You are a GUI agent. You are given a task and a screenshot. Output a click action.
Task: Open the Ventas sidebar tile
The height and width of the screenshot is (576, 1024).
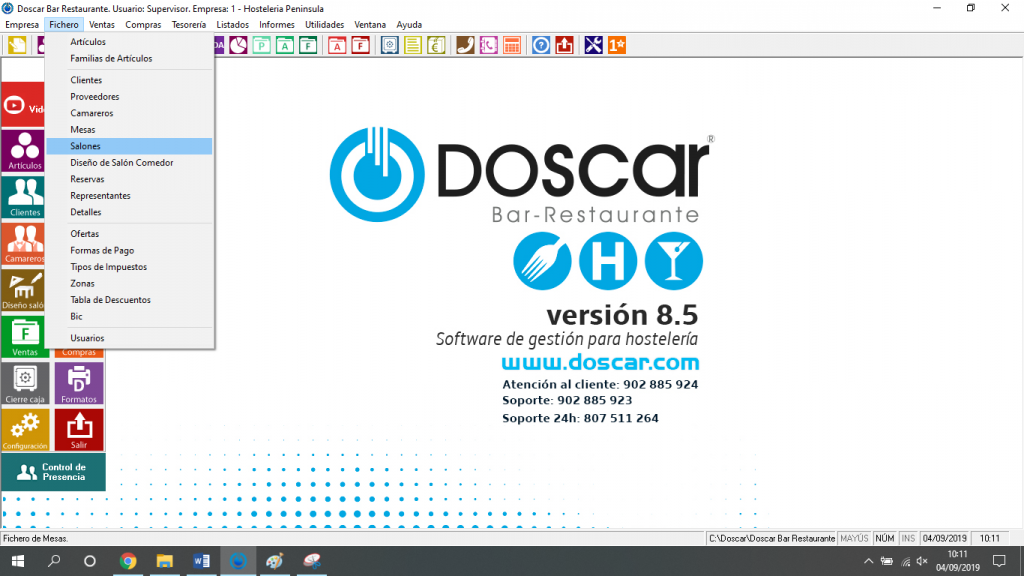24,337
